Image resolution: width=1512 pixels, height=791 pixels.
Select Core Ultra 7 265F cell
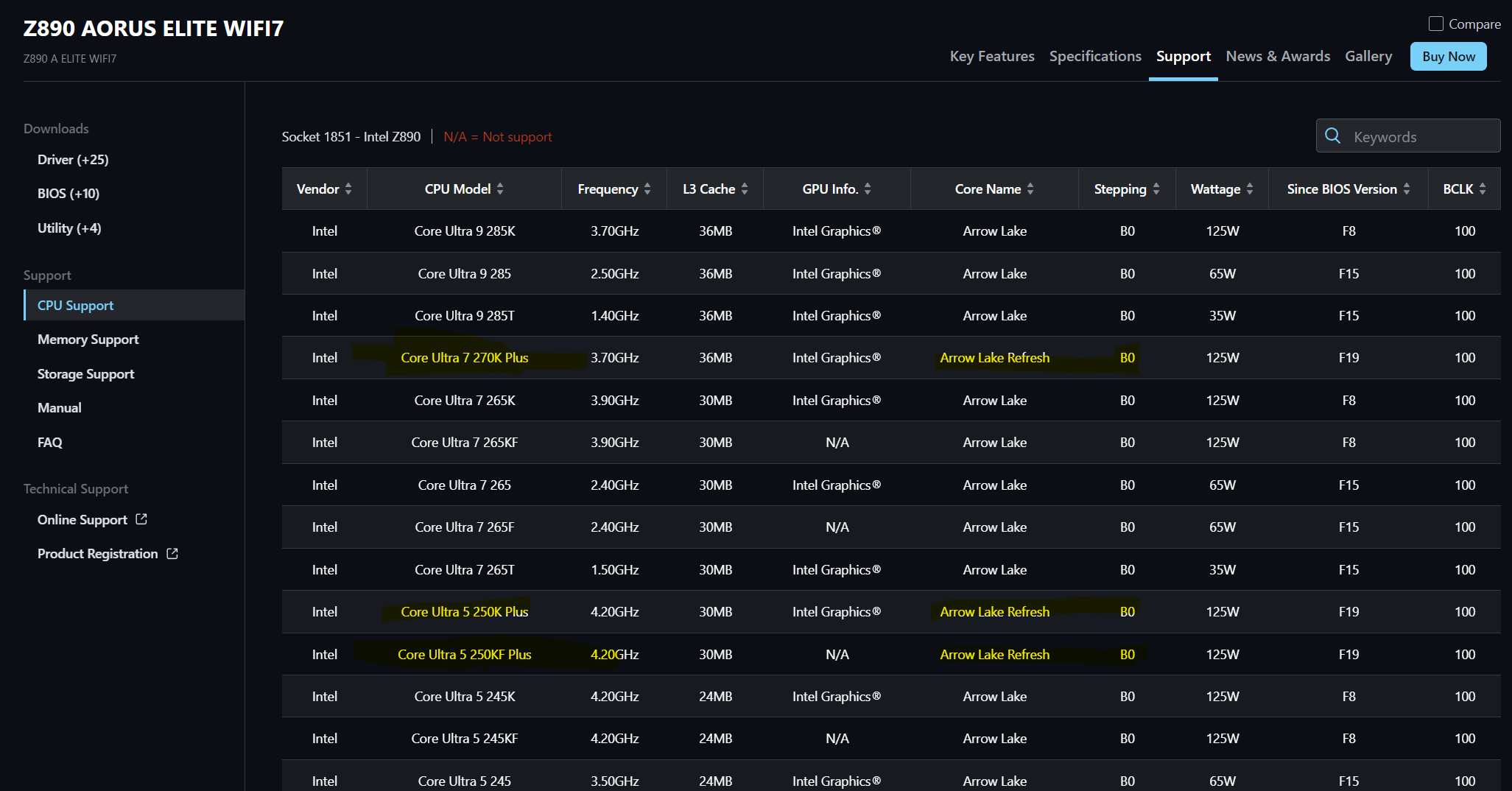click(465, 527)
